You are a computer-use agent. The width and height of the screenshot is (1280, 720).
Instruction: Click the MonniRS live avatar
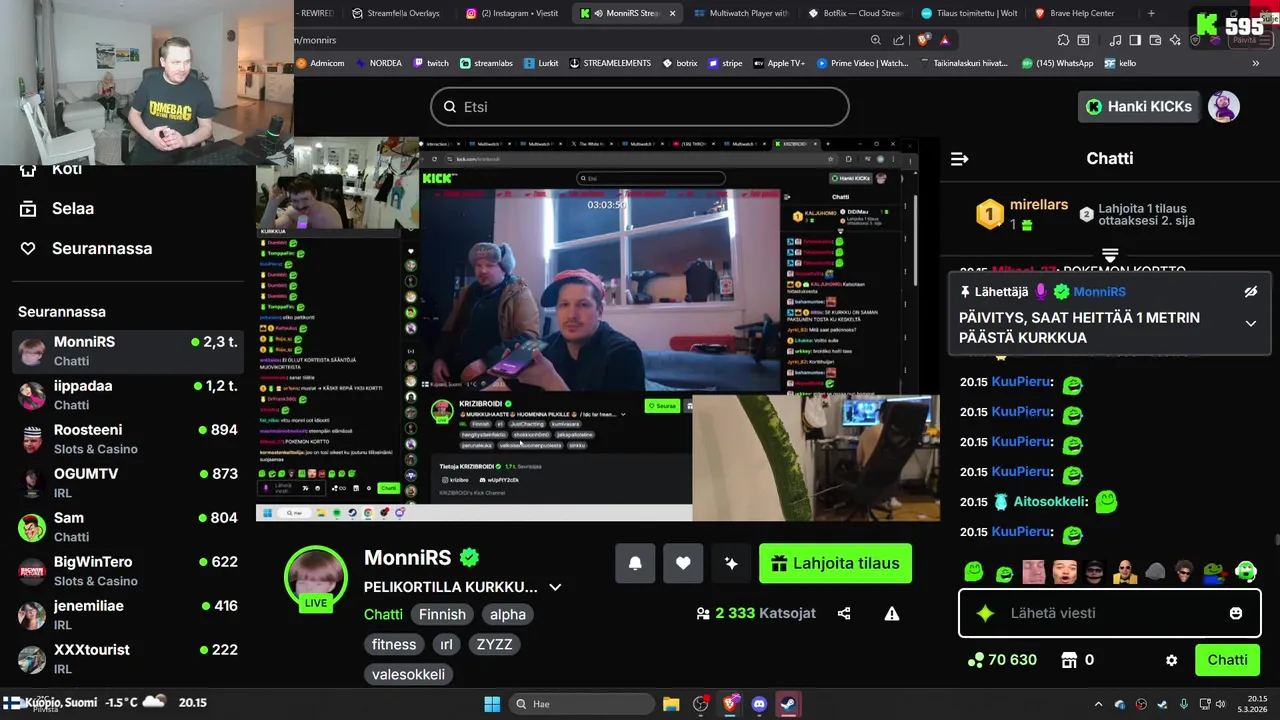(x=316, y=577)
